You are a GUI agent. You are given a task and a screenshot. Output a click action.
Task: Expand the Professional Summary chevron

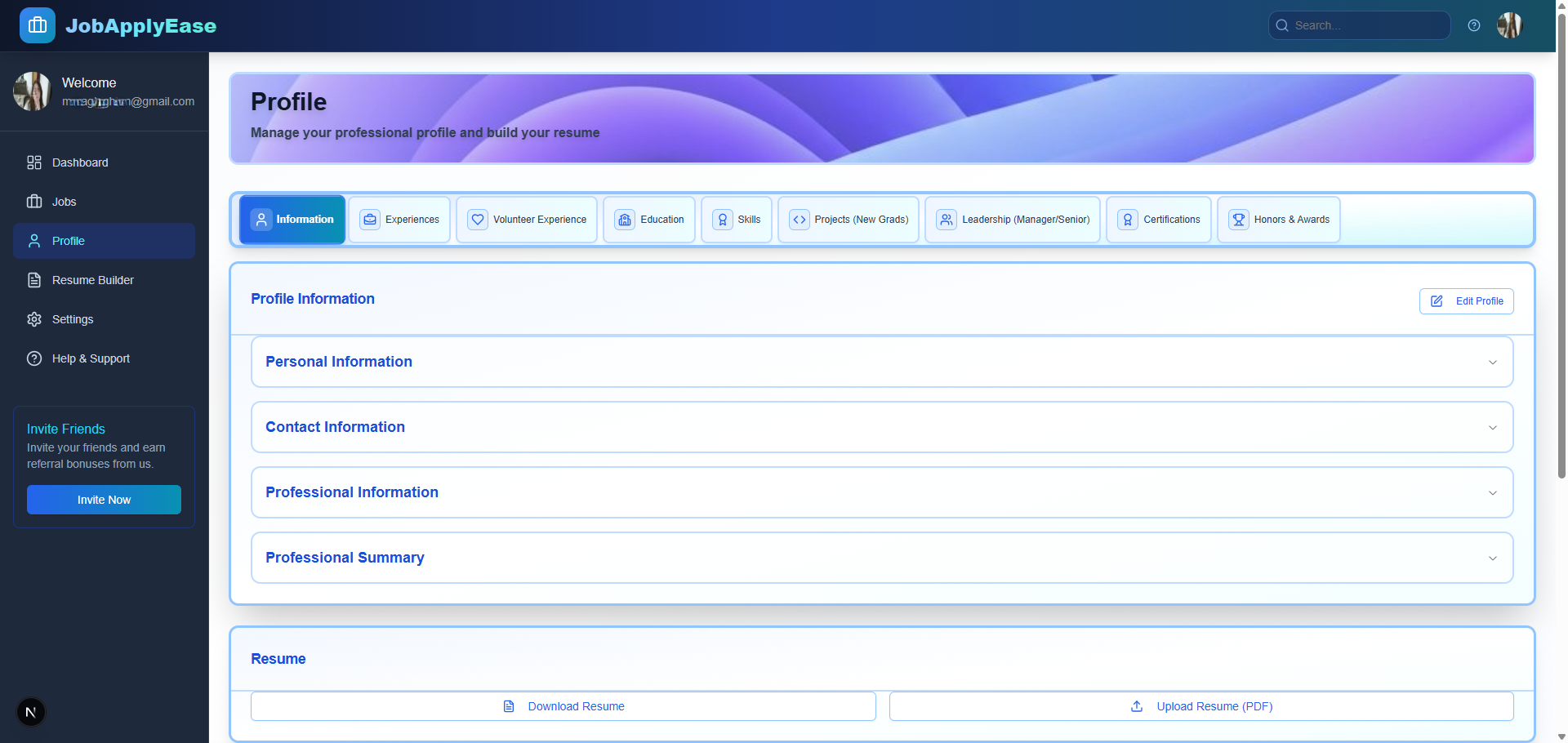tap(1492, 558)
